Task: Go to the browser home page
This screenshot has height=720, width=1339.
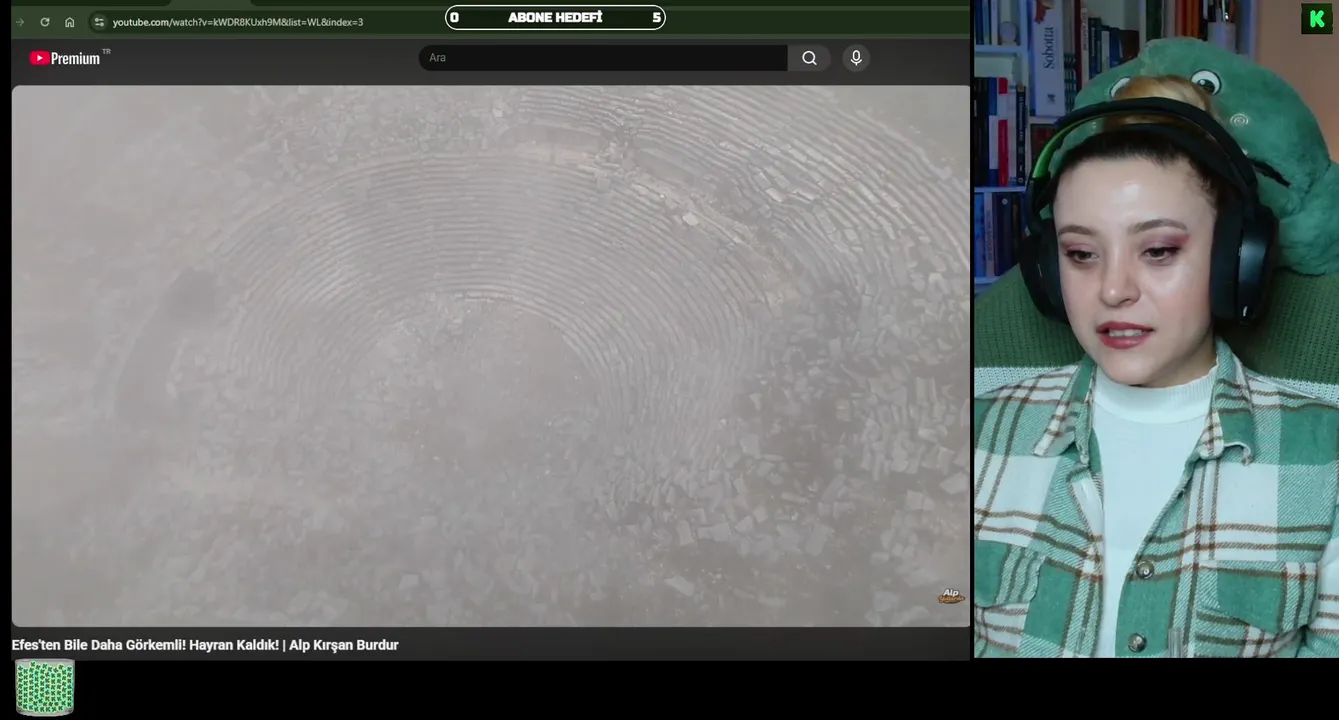Action: pos(69,22)
